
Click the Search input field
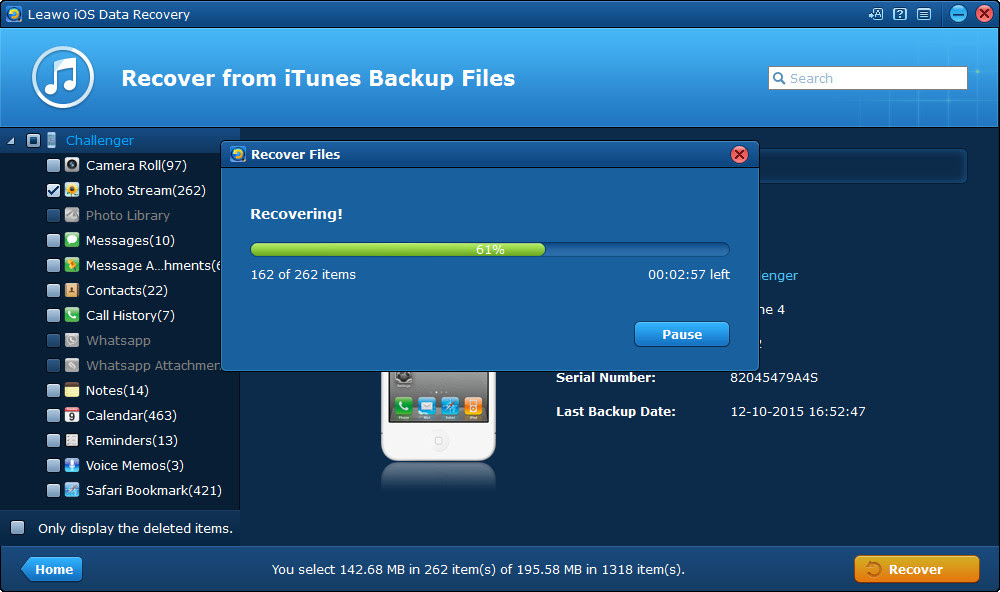coord(867,78)
